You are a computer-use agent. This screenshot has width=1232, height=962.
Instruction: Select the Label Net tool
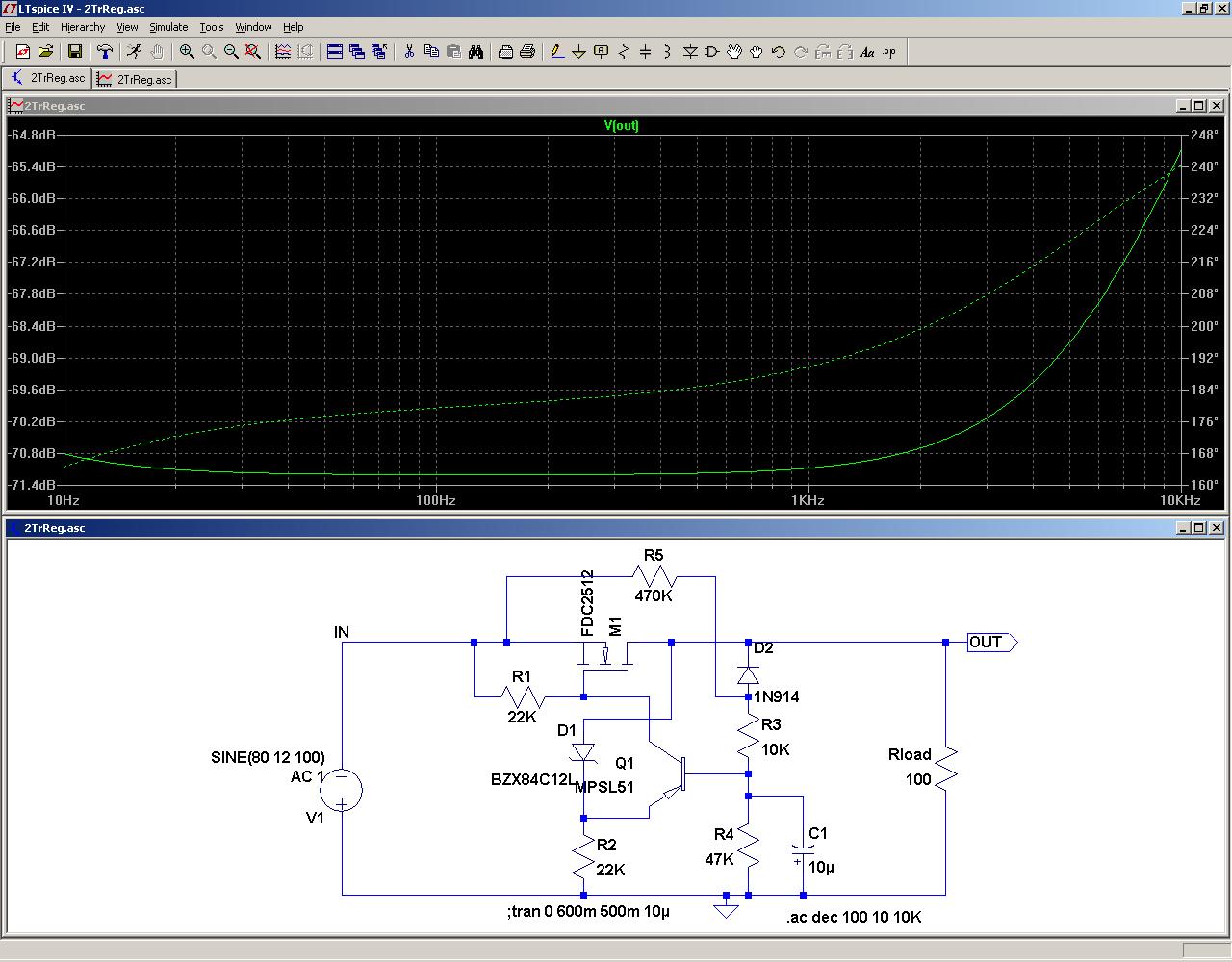click(602, 52)
